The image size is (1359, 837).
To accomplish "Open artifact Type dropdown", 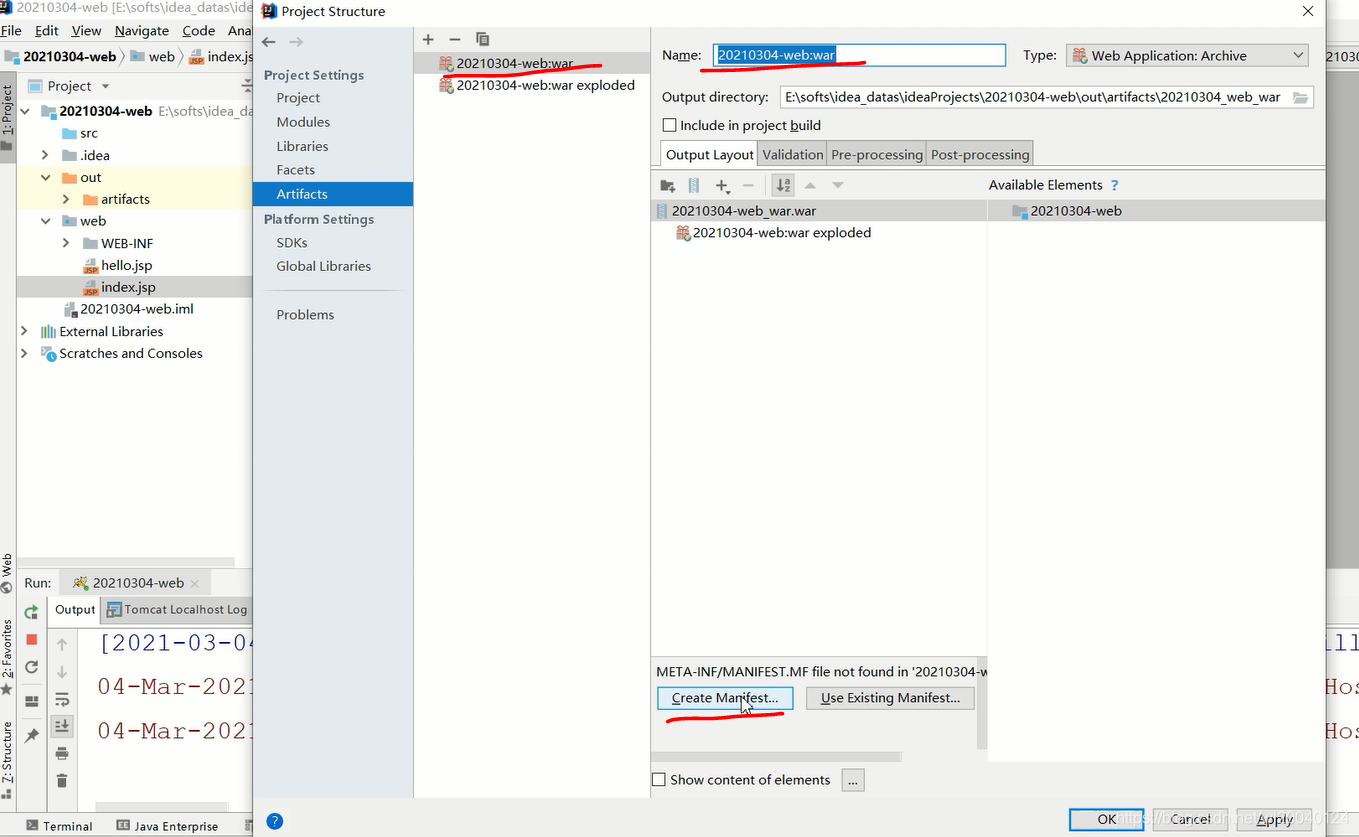I will tap(1187, 56).
